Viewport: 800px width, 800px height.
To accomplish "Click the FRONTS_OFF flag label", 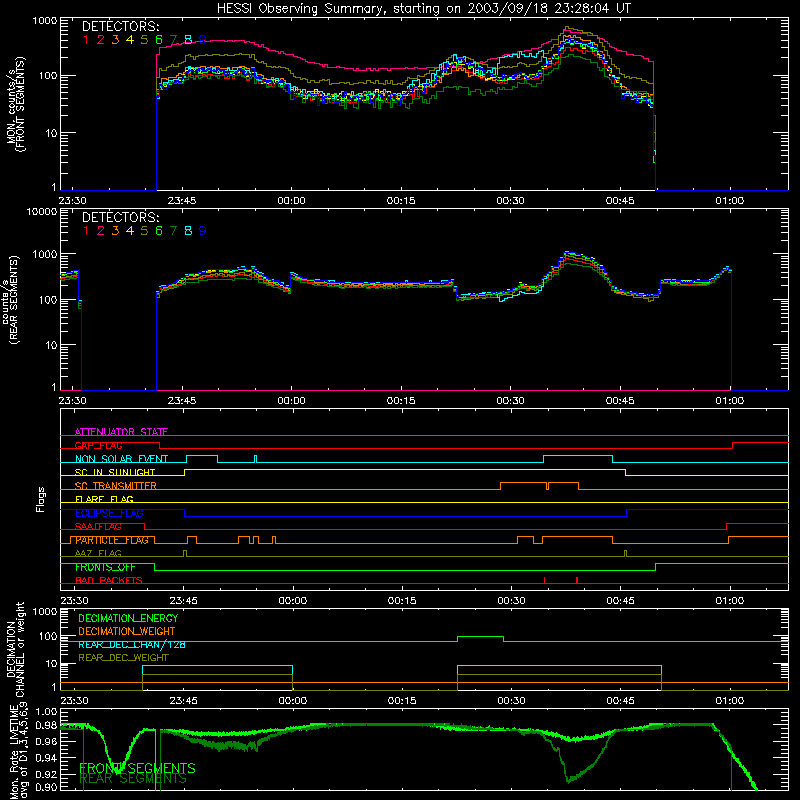I will click(105, 567).
